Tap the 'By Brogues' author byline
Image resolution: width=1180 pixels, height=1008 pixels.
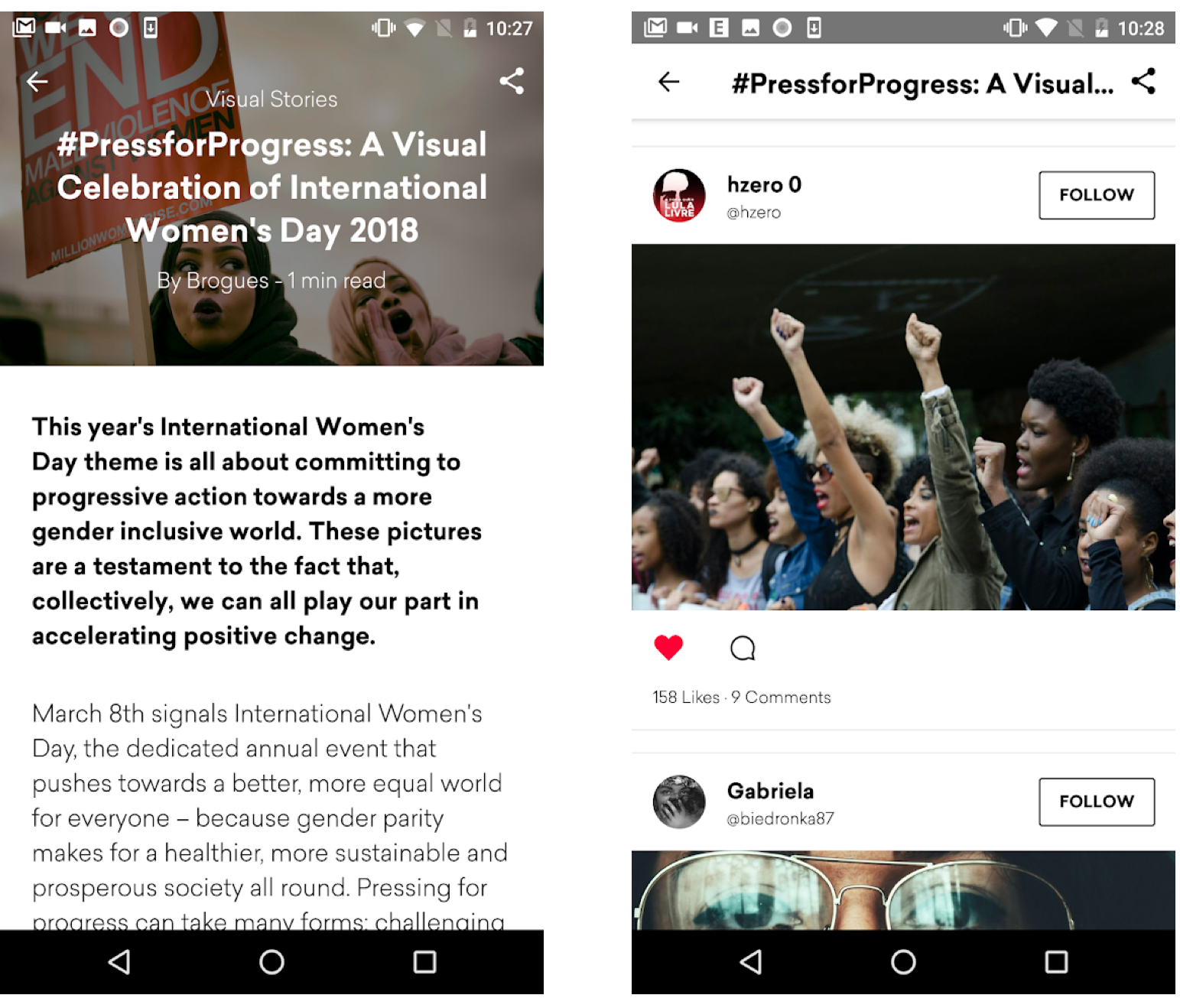[213, 281]
